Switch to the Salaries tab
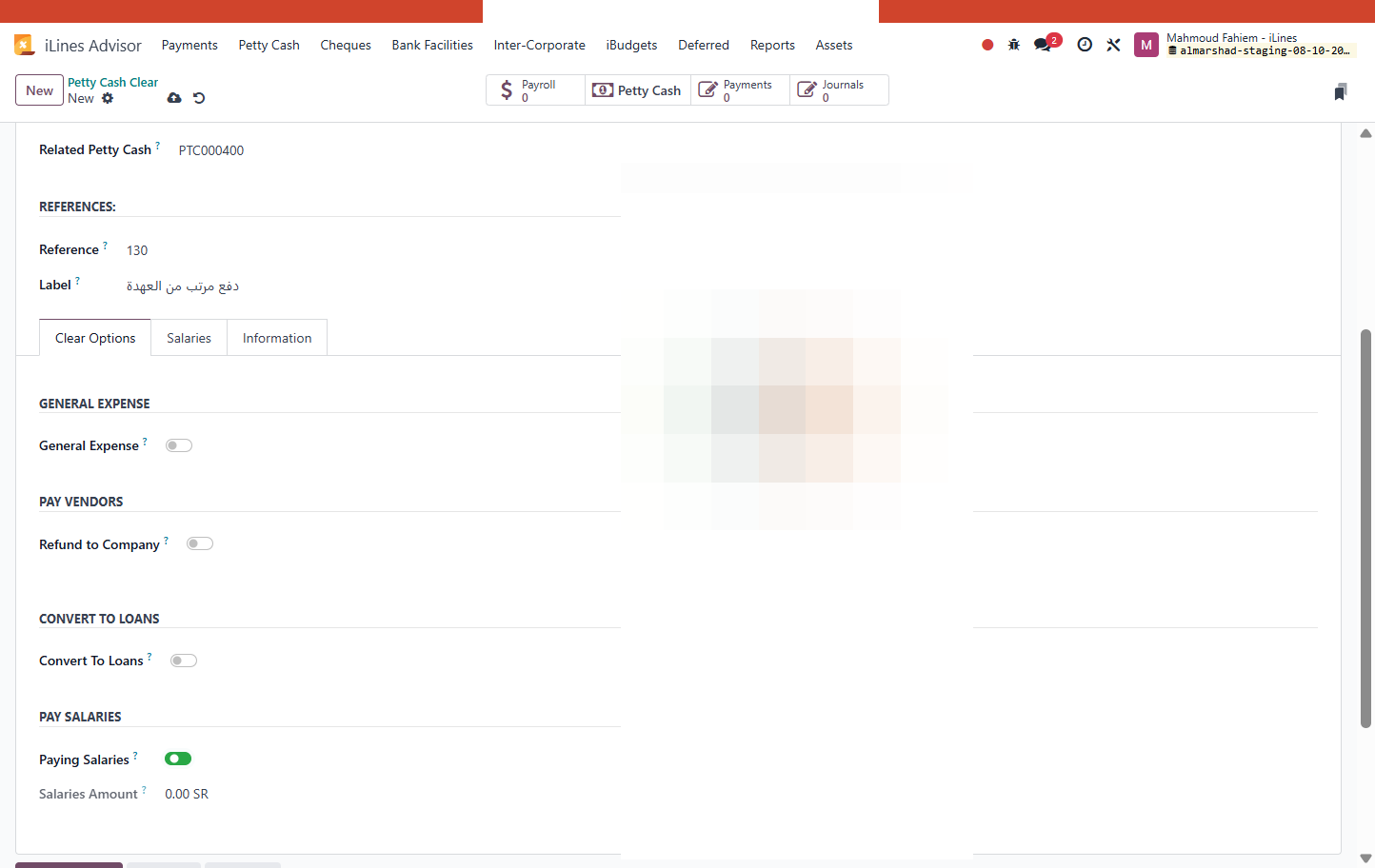Screen dimensions: 1375x868 coord(189,338)
